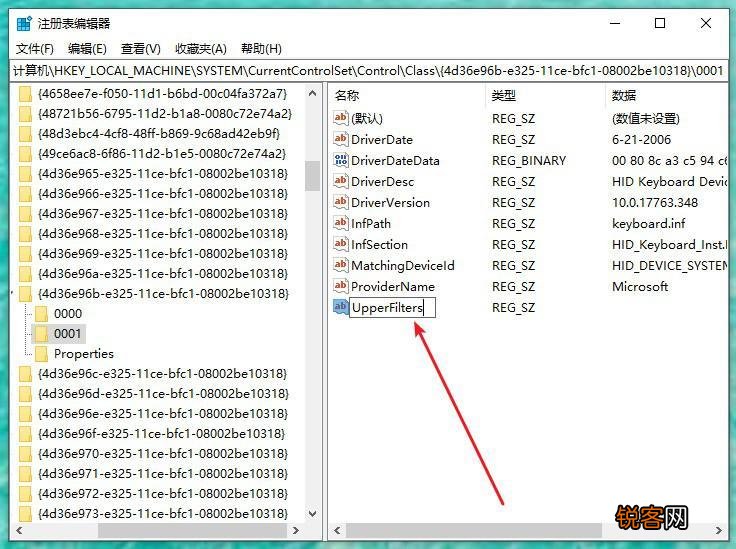Screen dimensions: 736x549
Task: Select the {4d36e96f-e325-11ce-bfc1-08002be10318} key
Action: click(161, 433)
